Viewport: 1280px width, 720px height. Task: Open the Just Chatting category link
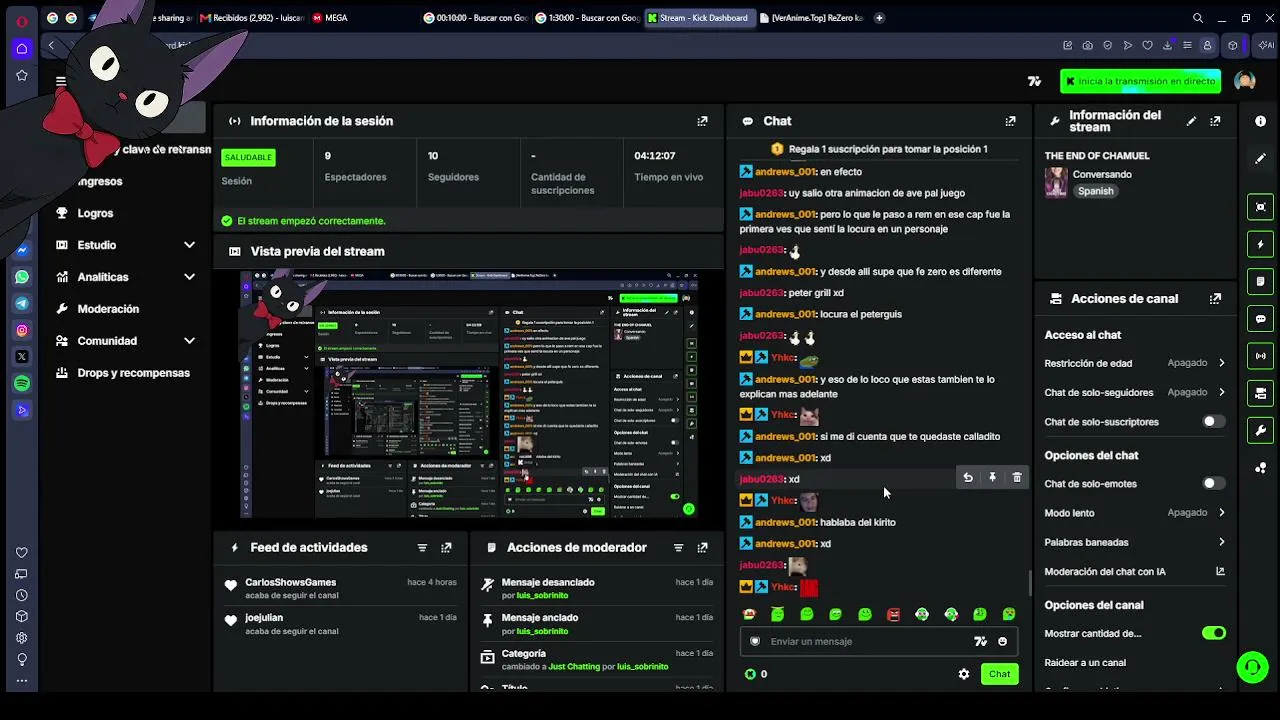[x=574, y=667]
